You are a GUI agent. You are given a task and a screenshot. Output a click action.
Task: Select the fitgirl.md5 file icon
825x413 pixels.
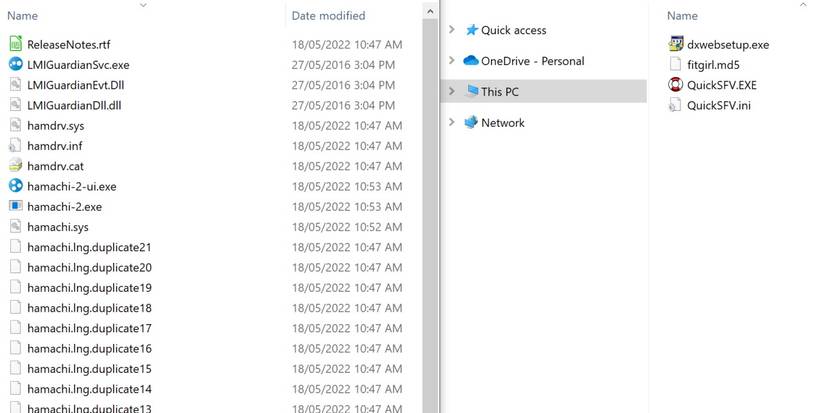[675, 64]
